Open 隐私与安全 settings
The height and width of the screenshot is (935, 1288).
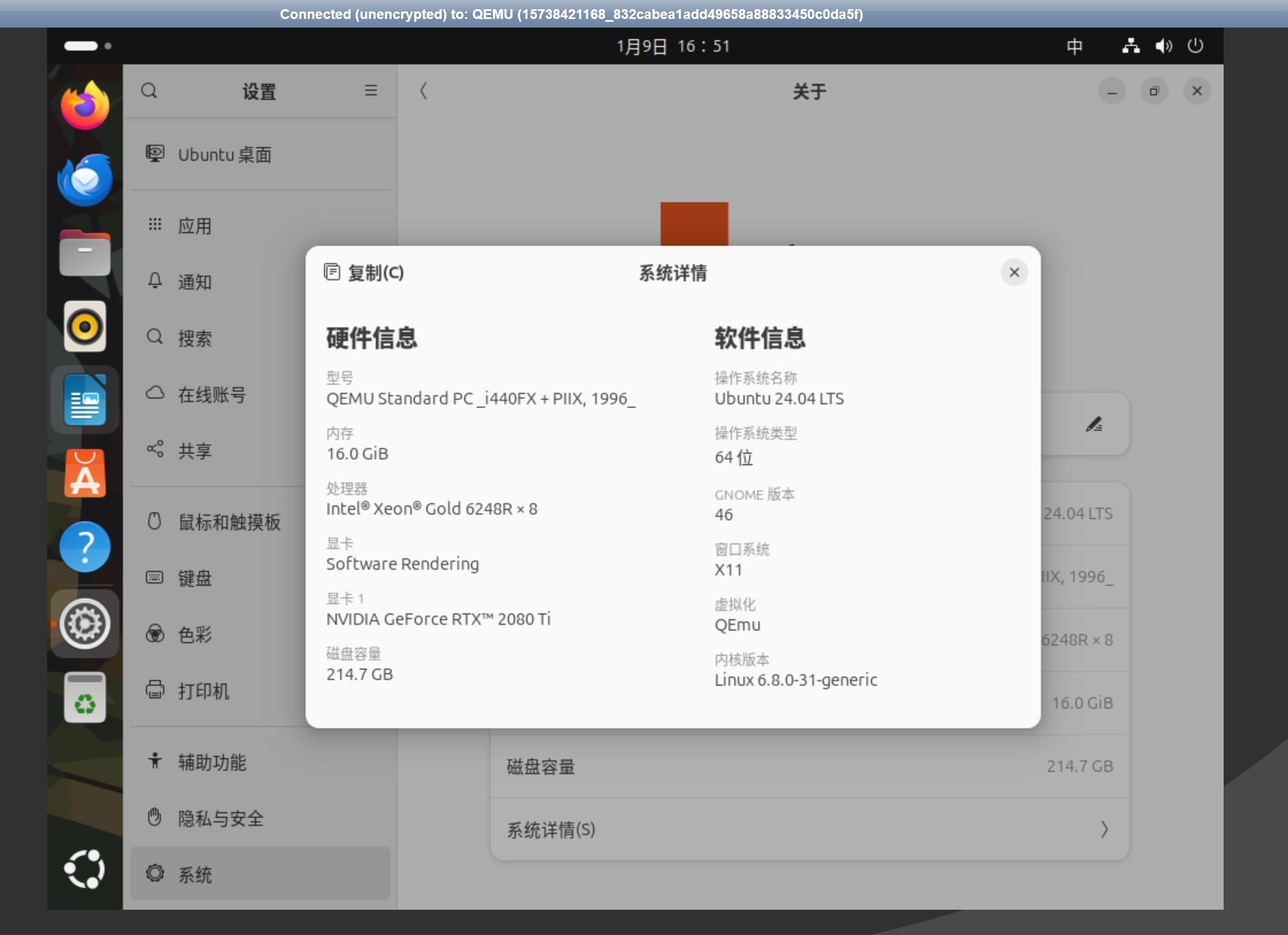coord(220,818)
